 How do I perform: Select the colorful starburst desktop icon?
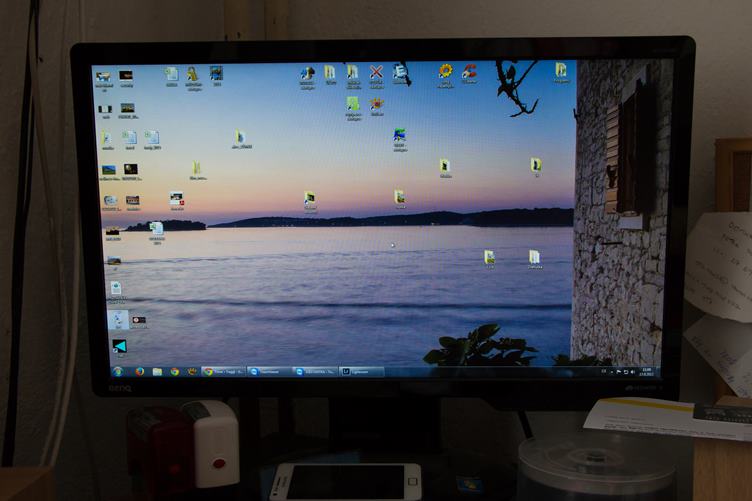(x=376, y=106)
